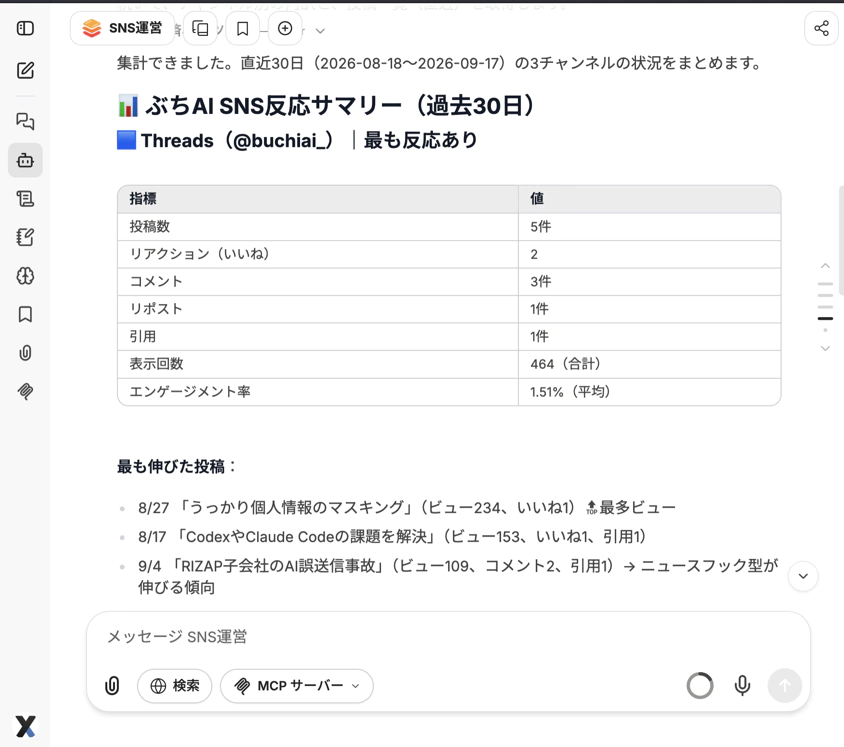Start voice input with microphone icon
This screenshot has height=747, width=844.
(742, 686)
